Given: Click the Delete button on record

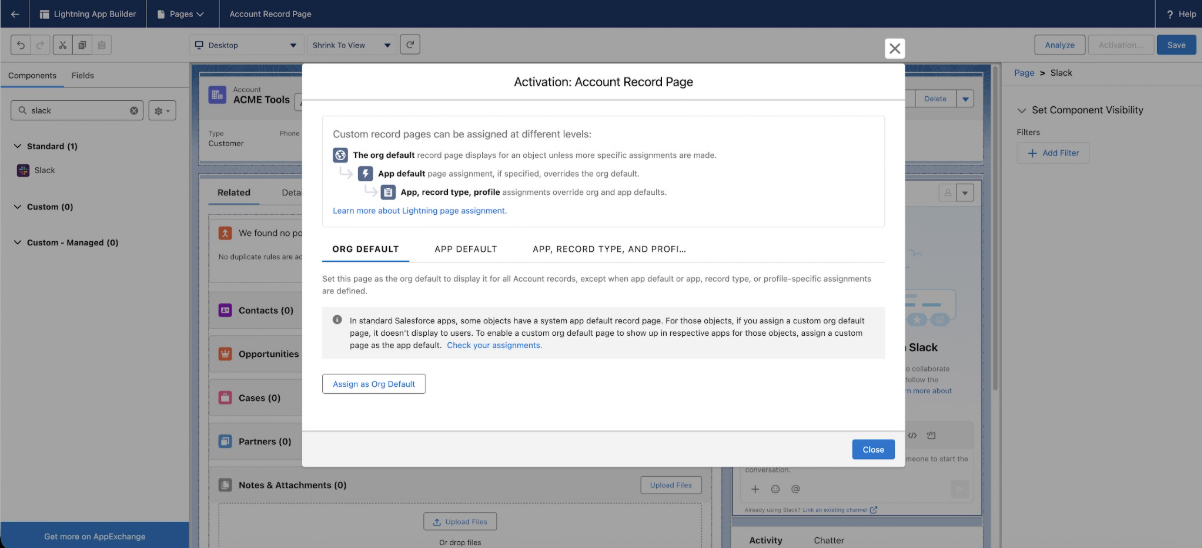Looking at the screenshot, I should coord(935,99).
